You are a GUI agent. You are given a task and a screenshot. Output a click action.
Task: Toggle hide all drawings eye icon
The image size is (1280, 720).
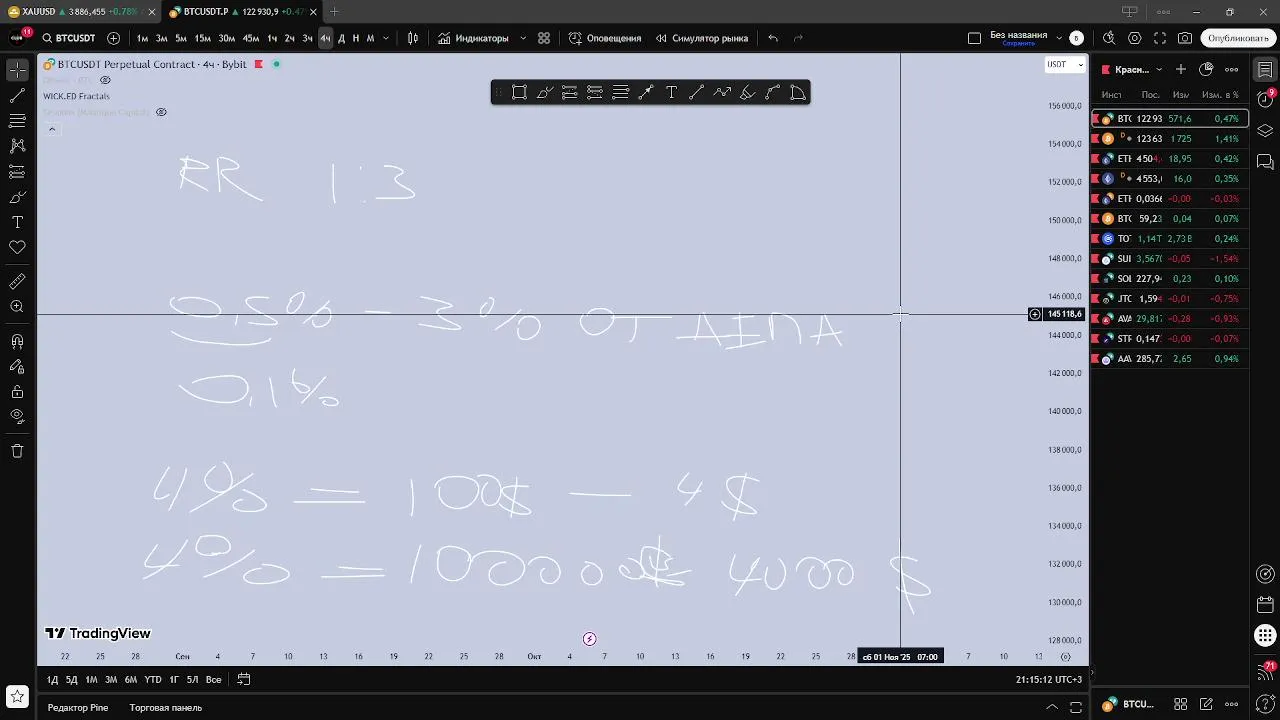click(x=17, y=416)
